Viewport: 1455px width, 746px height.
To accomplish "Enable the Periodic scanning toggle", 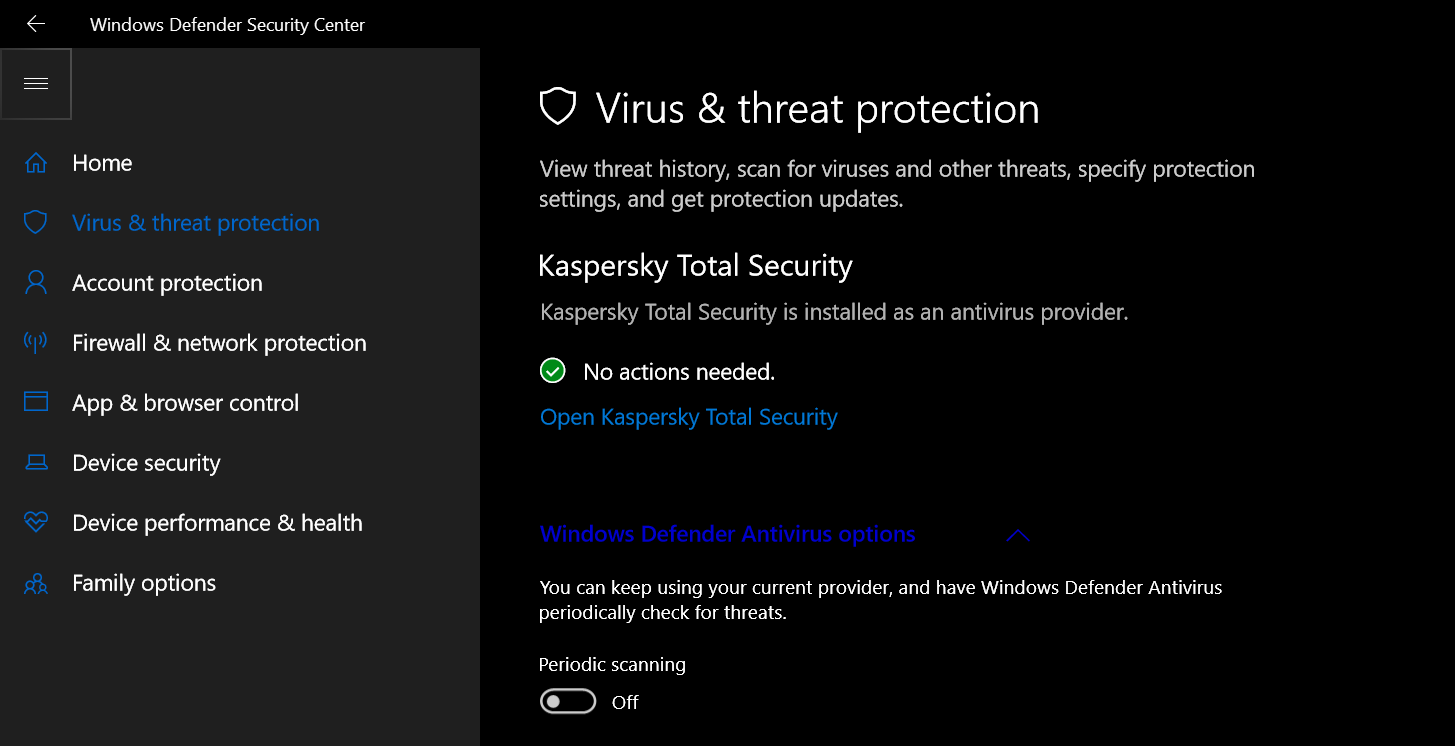I will (567, 702).
